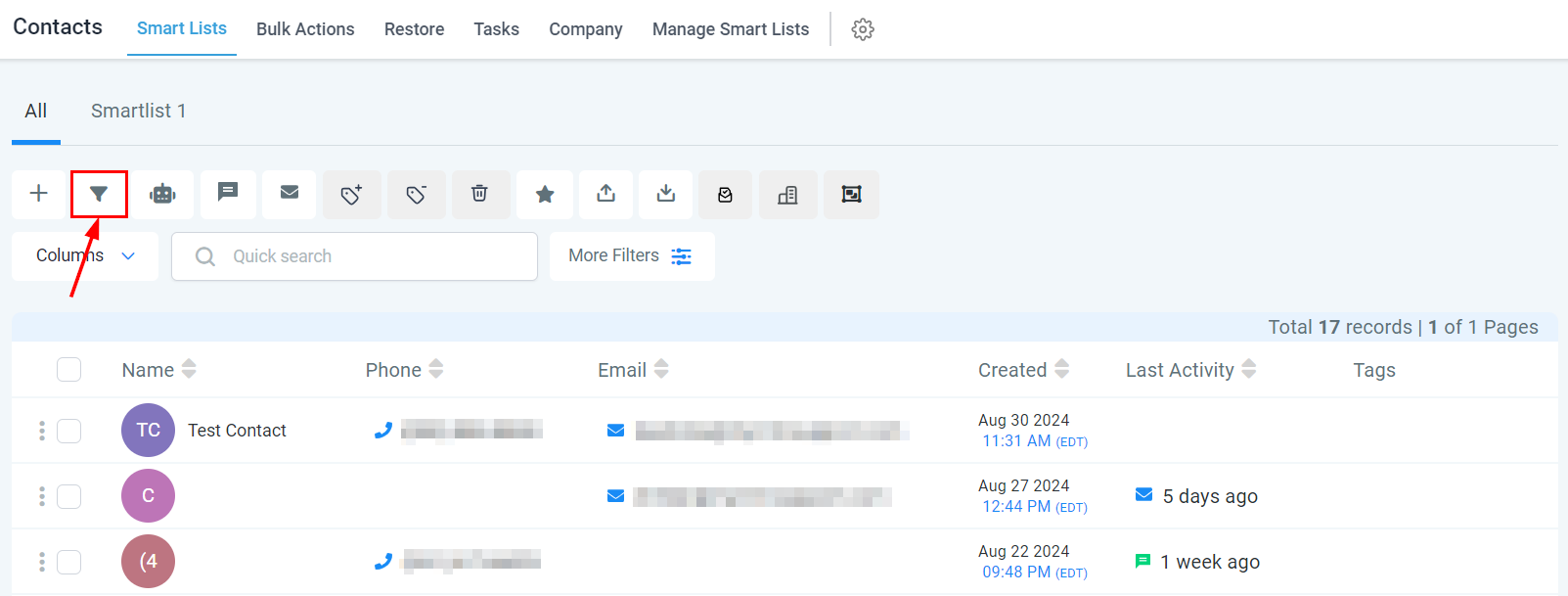Click into the Quick search field
The height and width of the screenshot is (596, 1568).
[x=355, y=256]
